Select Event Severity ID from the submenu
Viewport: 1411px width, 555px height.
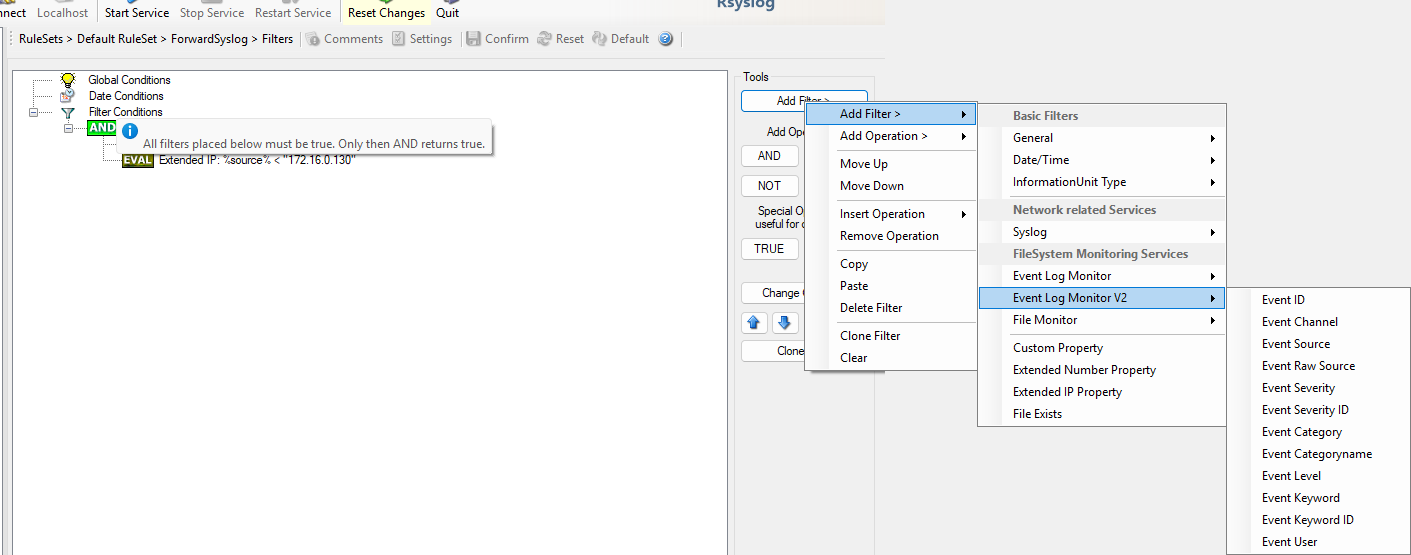pos(1318,410)
